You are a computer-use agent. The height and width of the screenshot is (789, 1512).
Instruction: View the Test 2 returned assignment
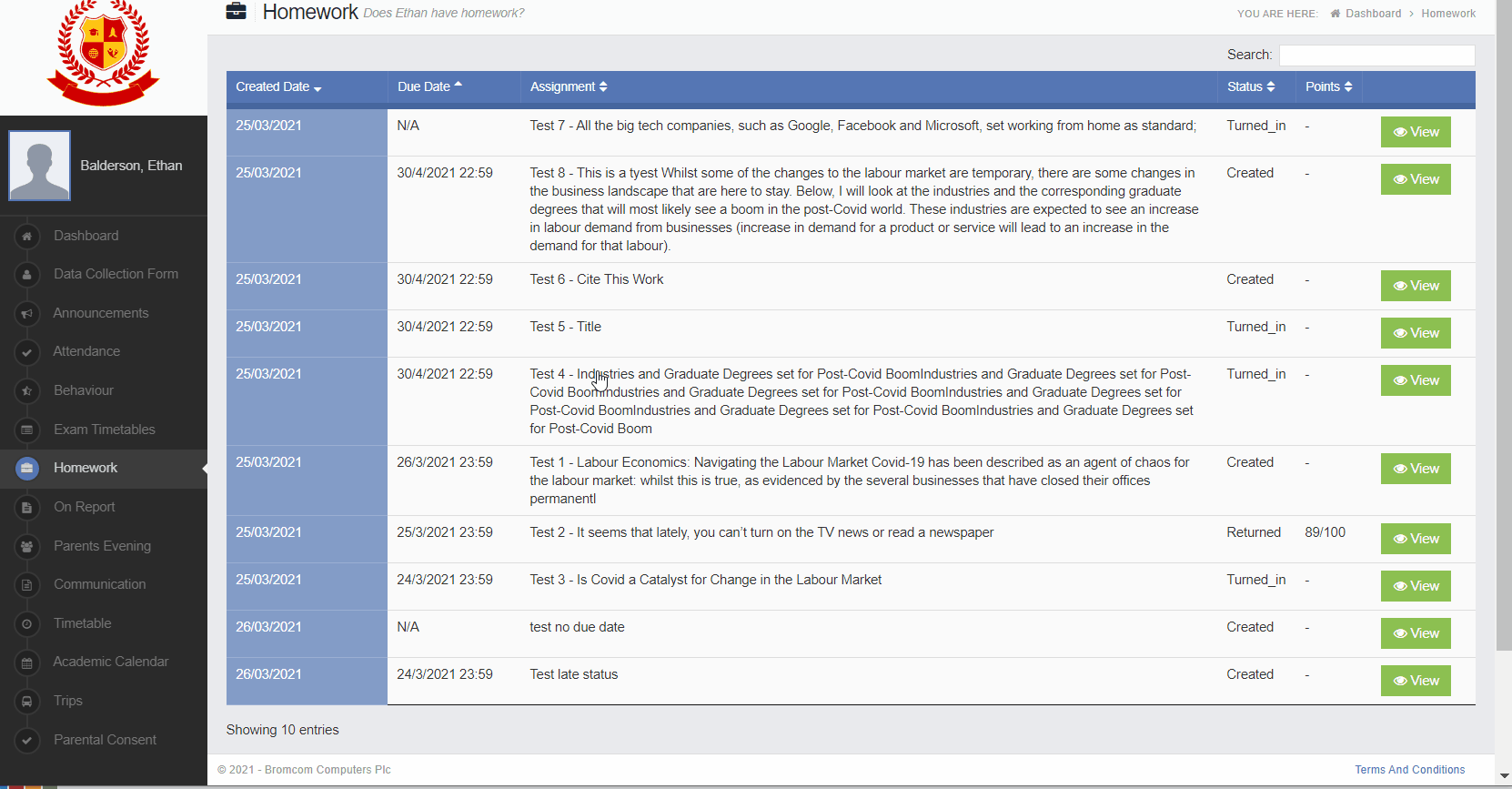coord(1416,539)
